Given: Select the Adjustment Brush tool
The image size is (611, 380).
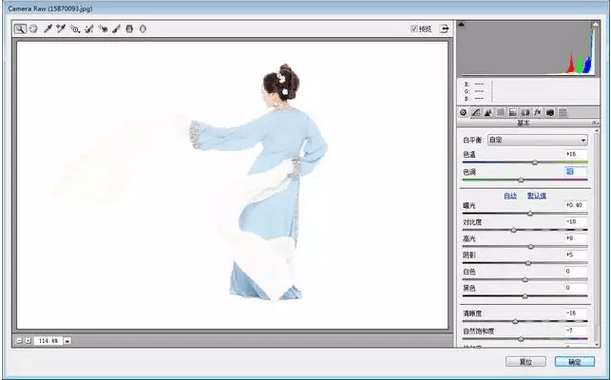Looking at the screenshot, I should 116,28.
